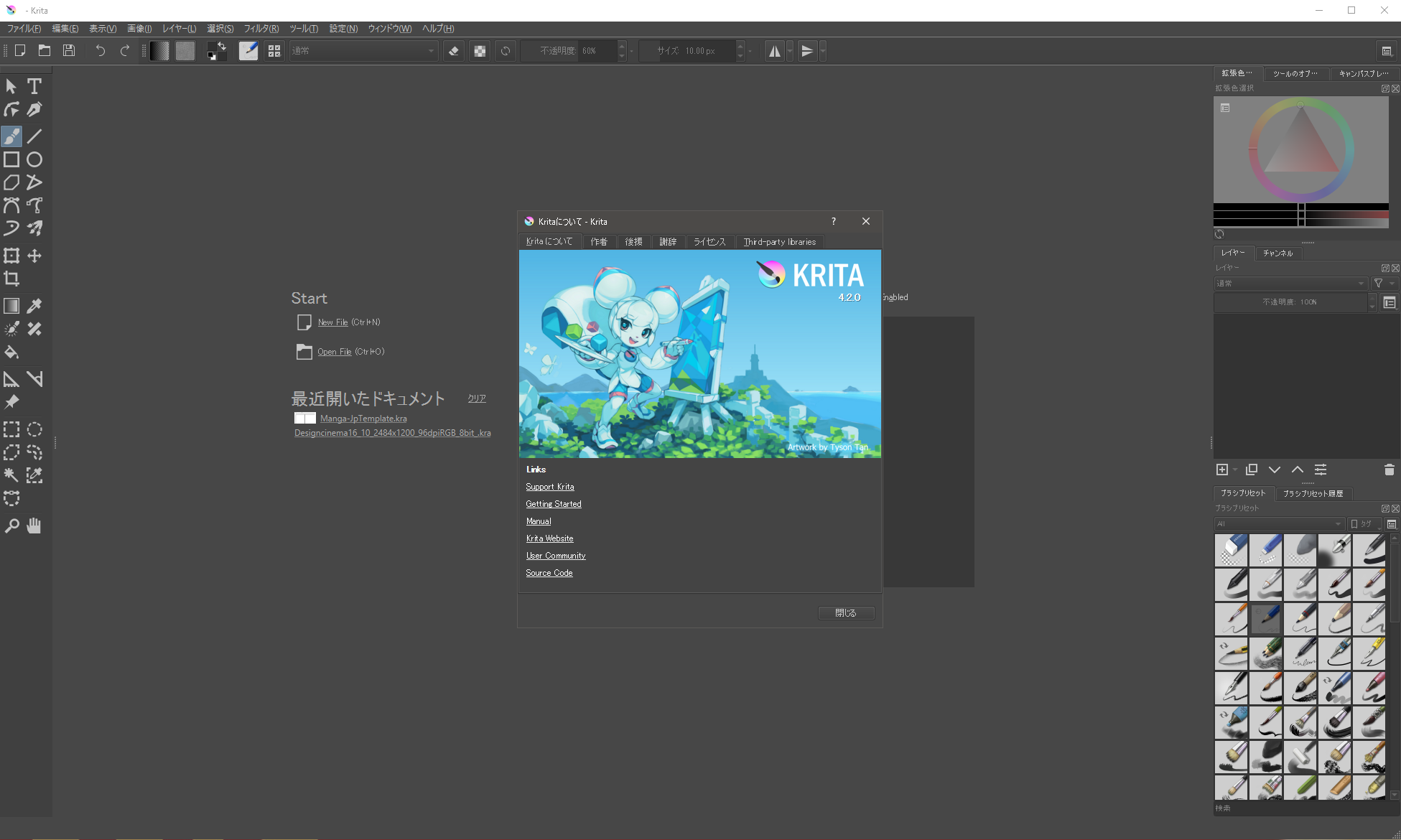This screenshot has height=840, width=1401.
Task: Pick the Color Sampler tool
Action: [x=34, y=305]
